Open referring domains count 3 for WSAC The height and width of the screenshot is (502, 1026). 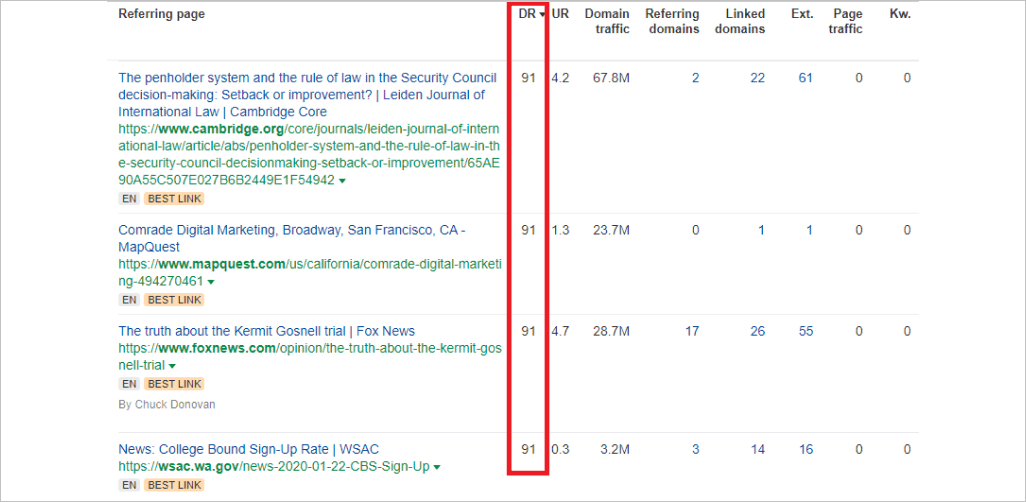click(x=696, y=450)
